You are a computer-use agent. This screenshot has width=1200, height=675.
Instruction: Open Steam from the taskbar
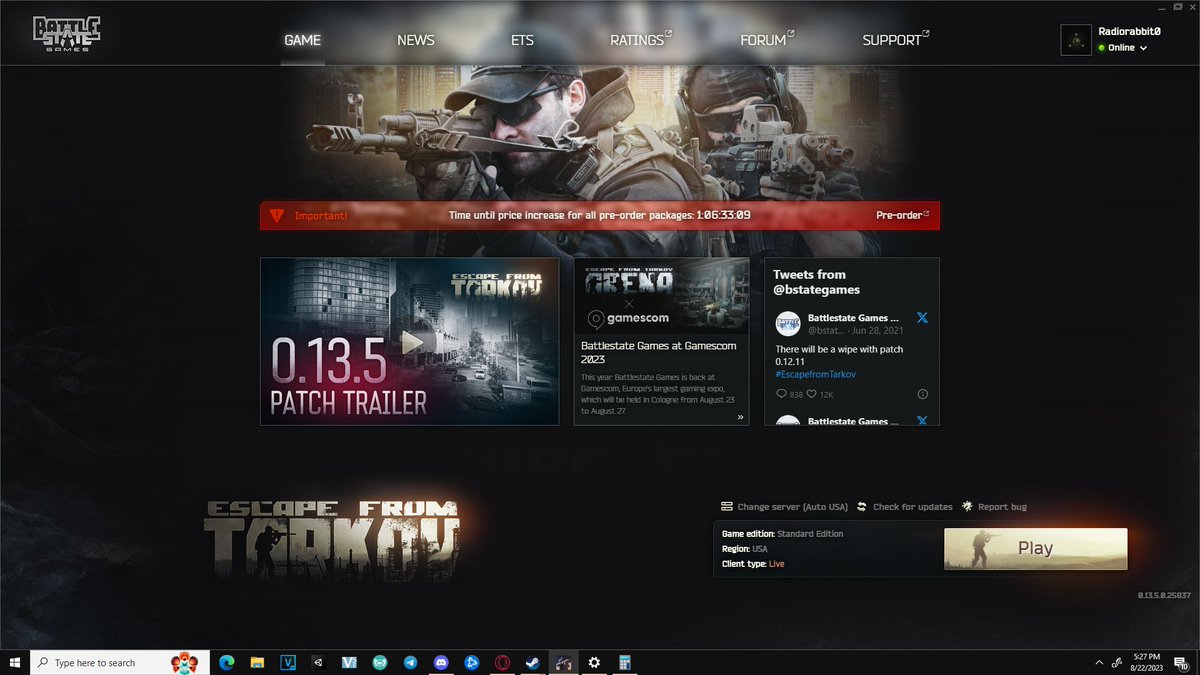(x=533, y=662)
